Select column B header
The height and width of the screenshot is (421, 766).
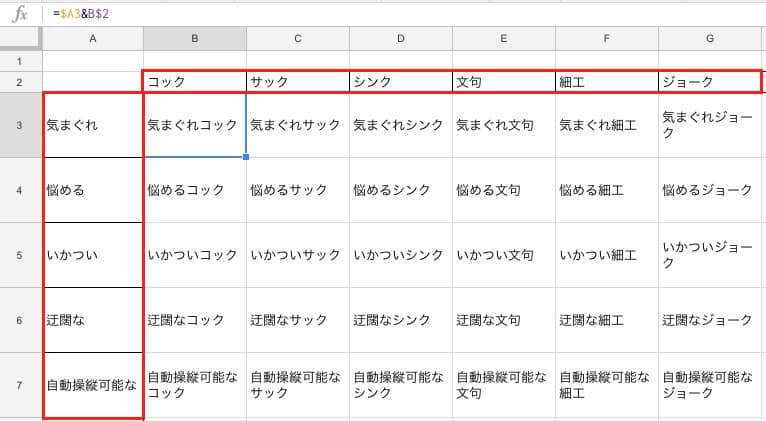tap(195, 39)
